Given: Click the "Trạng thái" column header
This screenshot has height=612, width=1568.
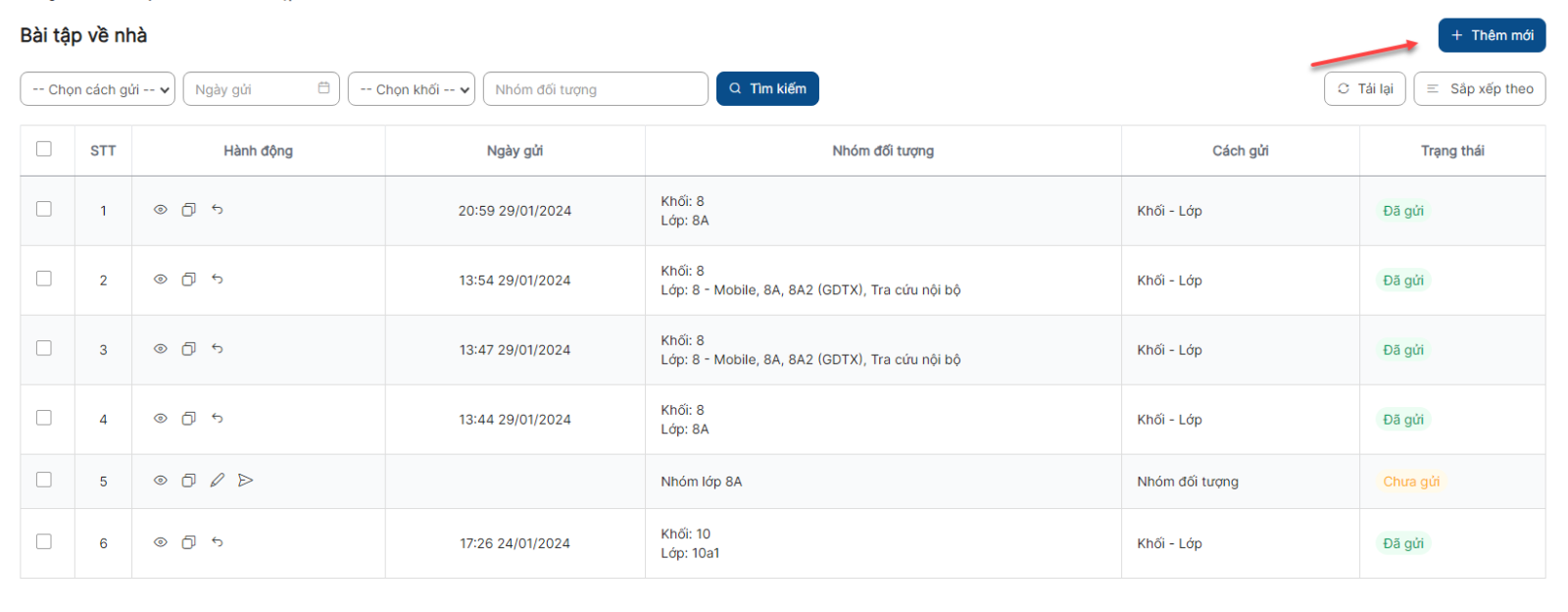Looking at the screenshot, I should pyautogui.click(x=1452, y=151).
